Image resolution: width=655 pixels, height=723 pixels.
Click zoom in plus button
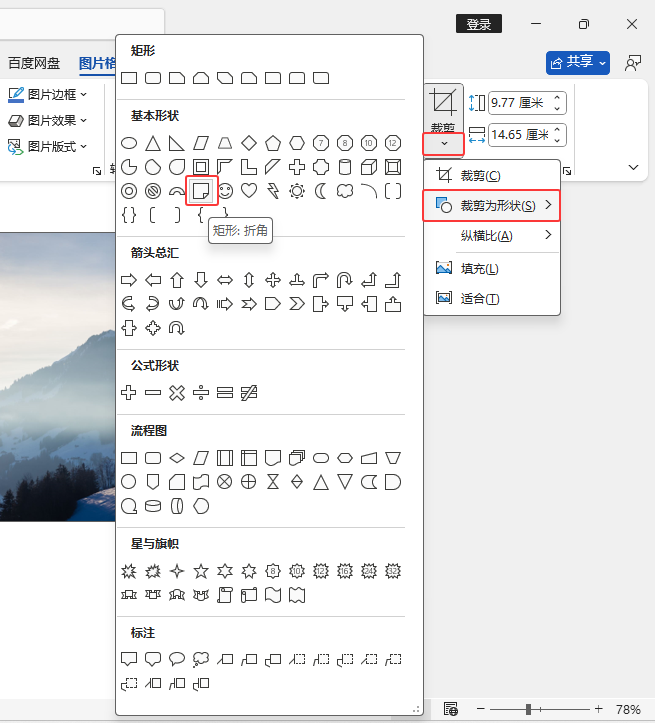(x=598, y=708)
